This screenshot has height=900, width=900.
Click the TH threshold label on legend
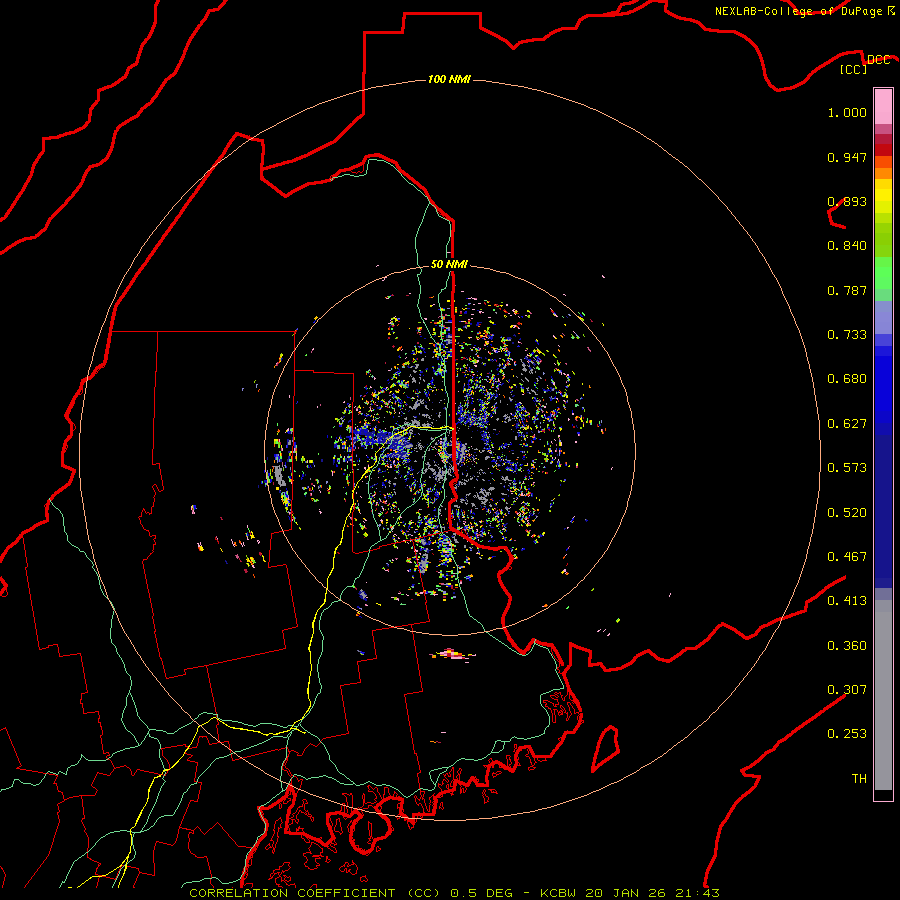pos(859,779)
